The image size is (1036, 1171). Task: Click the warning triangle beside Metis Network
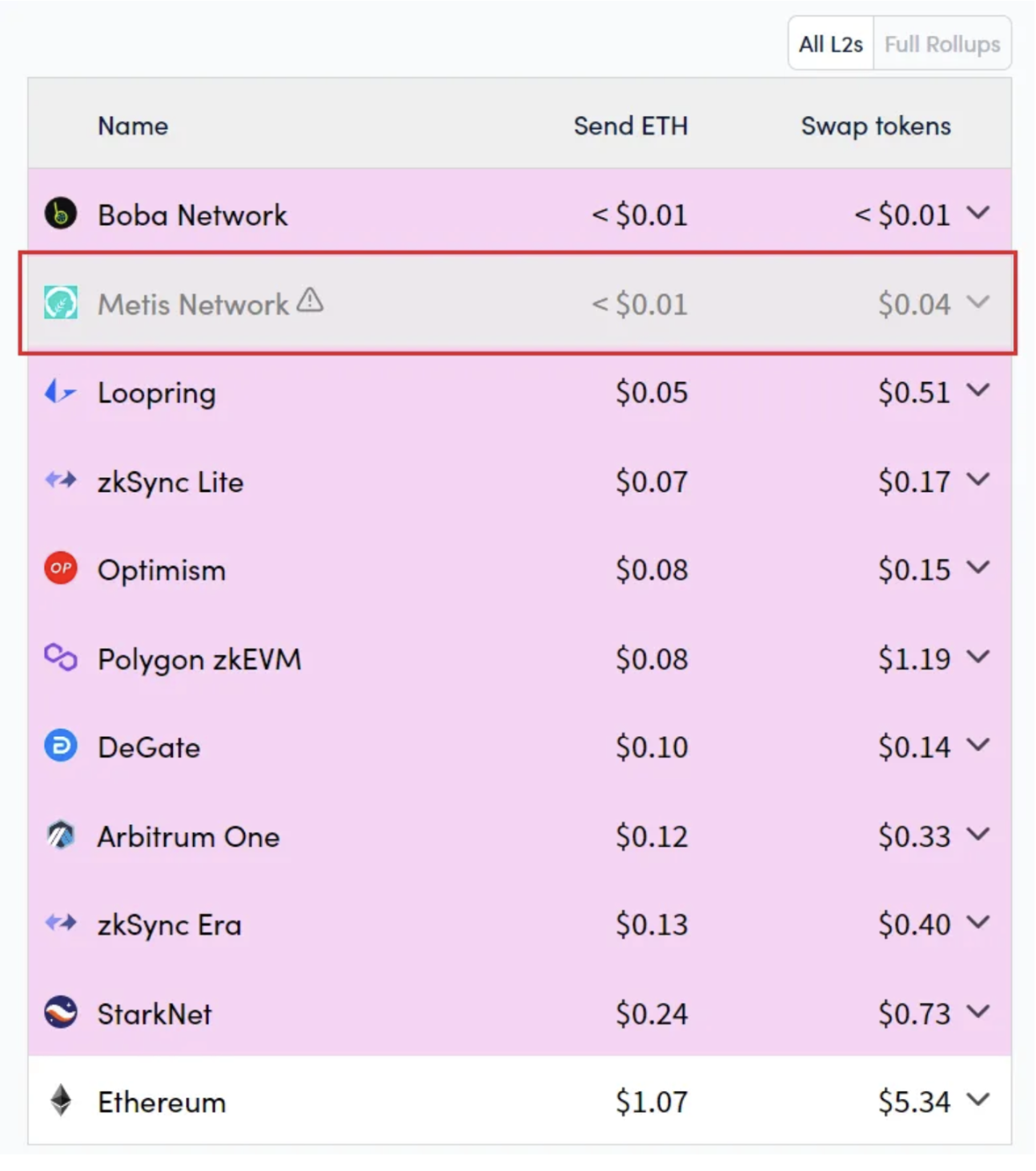(x=310, y=300)
